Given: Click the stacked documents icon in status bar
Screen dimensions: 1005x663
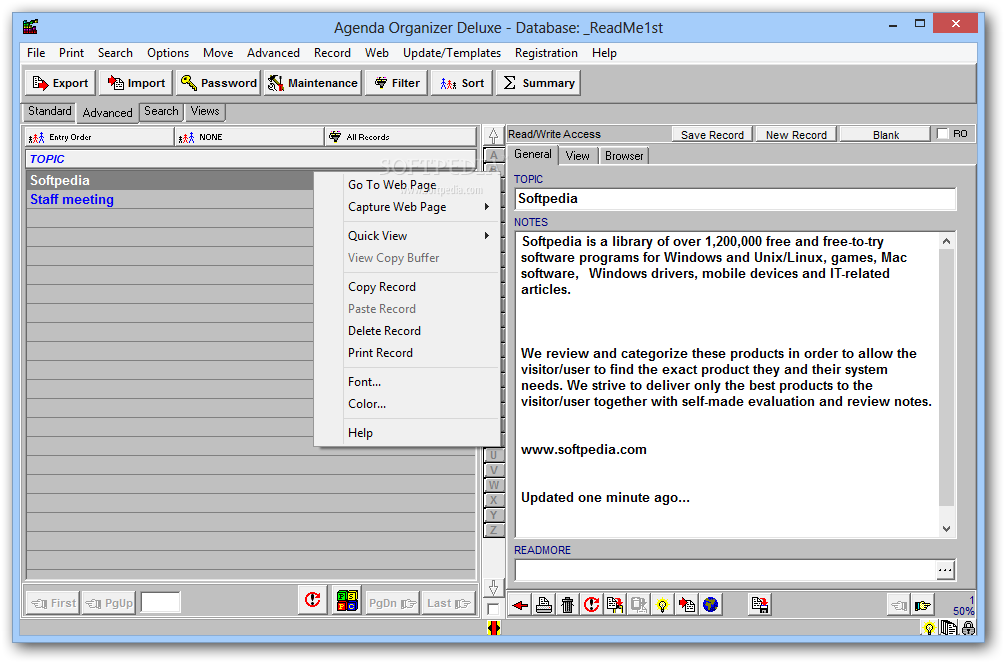Looking at the screenshot, I should pos(948,628).
